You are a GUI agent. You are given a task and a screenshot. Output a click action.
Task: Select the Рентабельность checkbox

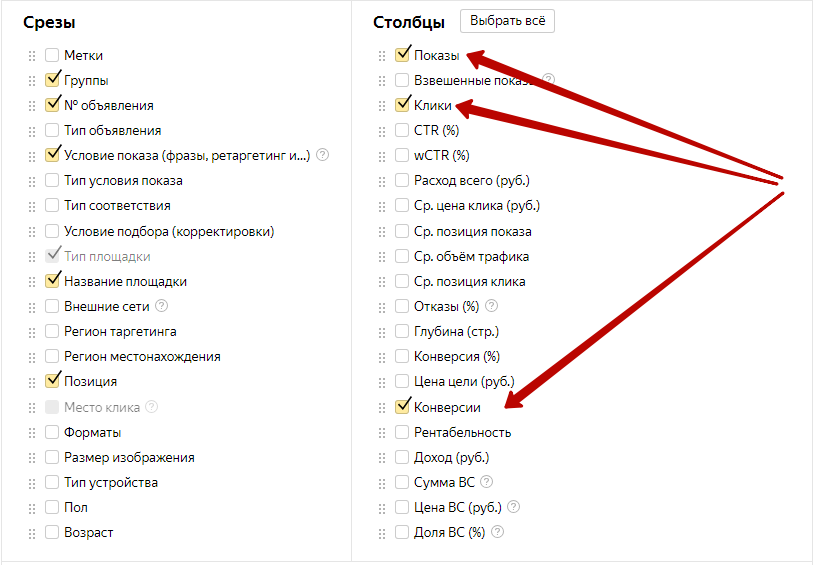[402, 432]
